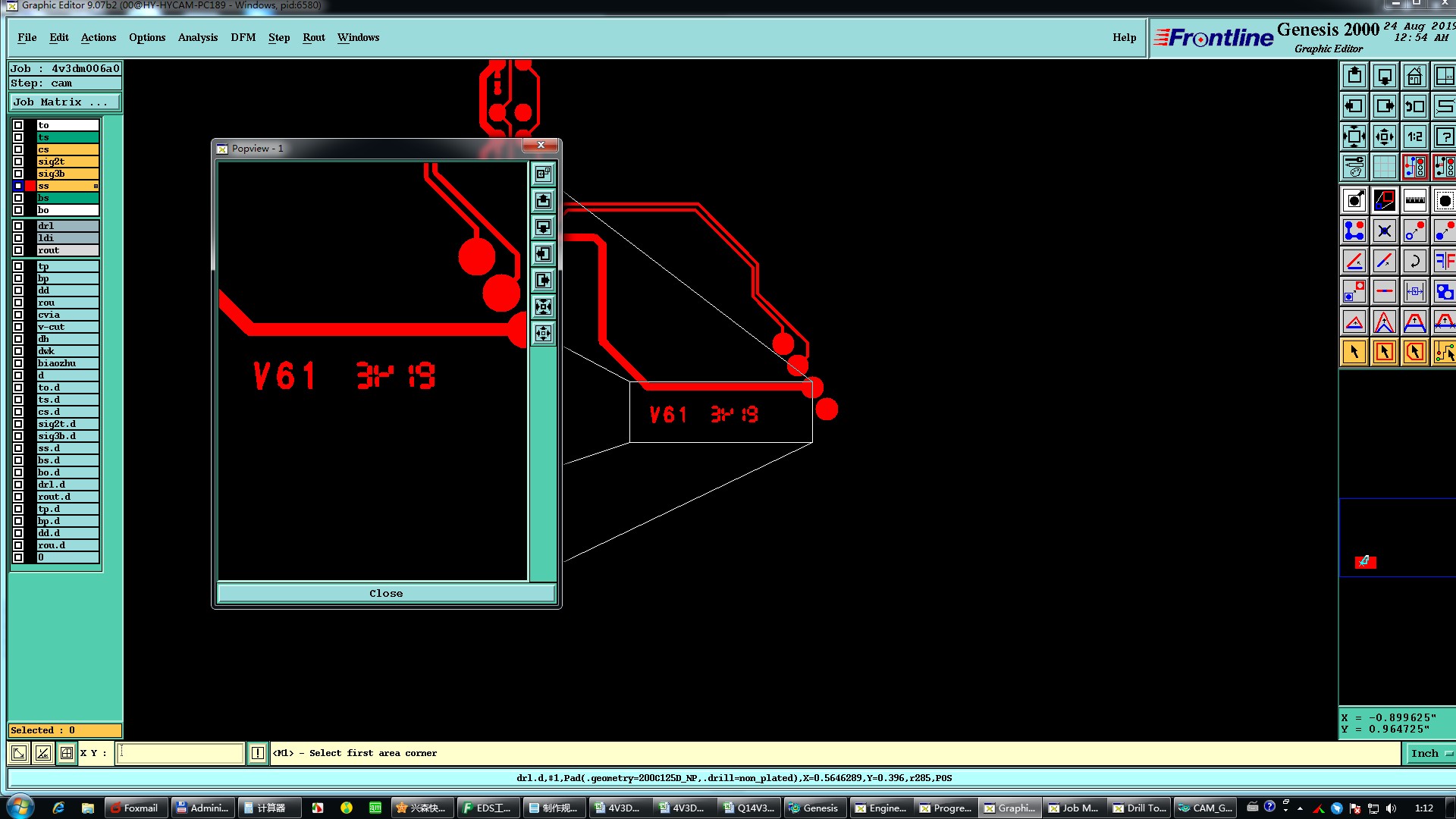Select the 'dwk' layer row
This screenshot has width=1456, height=819.
click(x=67, y=351)
